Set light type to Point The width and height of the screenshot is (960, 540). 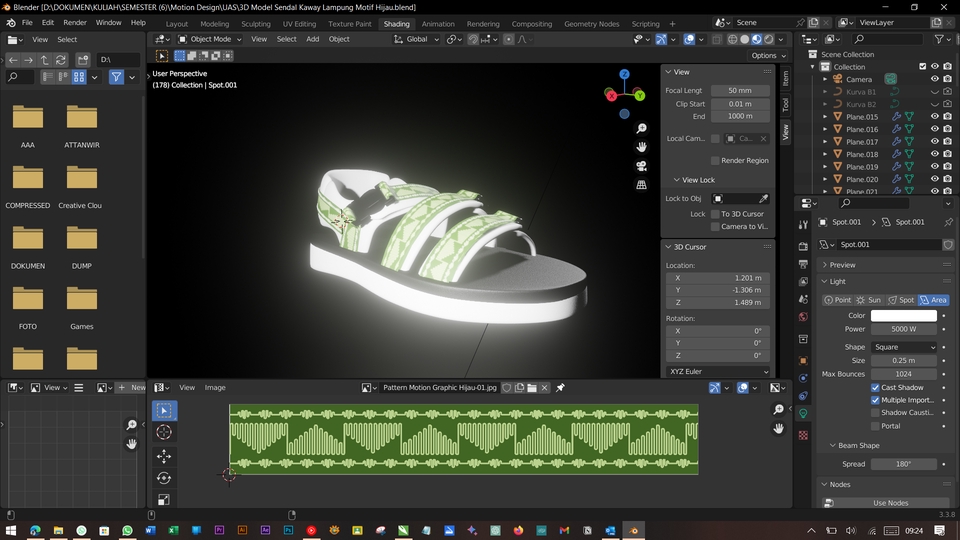[x=838, y=300]
